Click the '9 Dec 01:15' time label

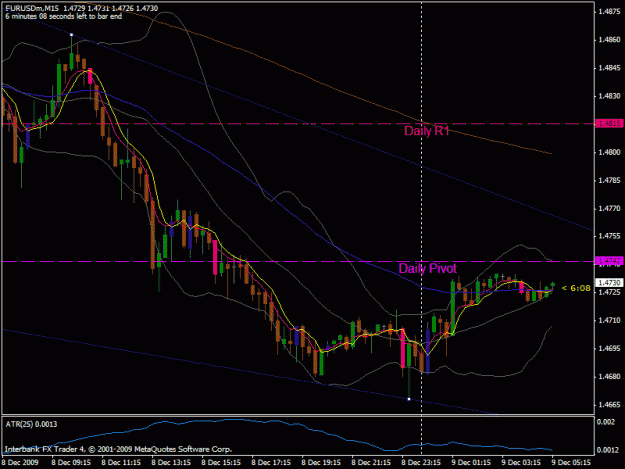[471, 463]
